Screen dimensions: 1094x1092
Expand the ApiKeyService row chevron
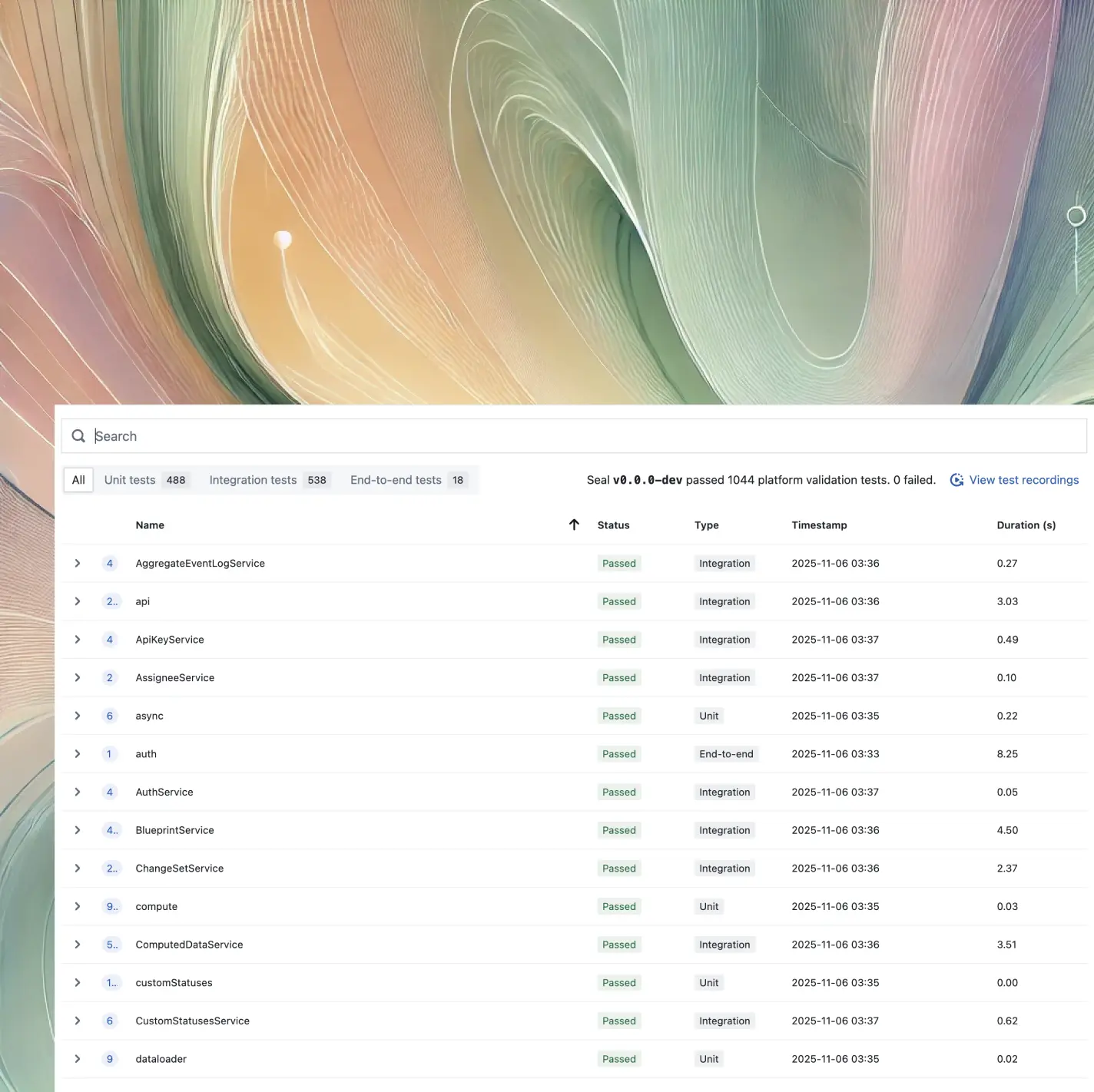pos(78,640)
